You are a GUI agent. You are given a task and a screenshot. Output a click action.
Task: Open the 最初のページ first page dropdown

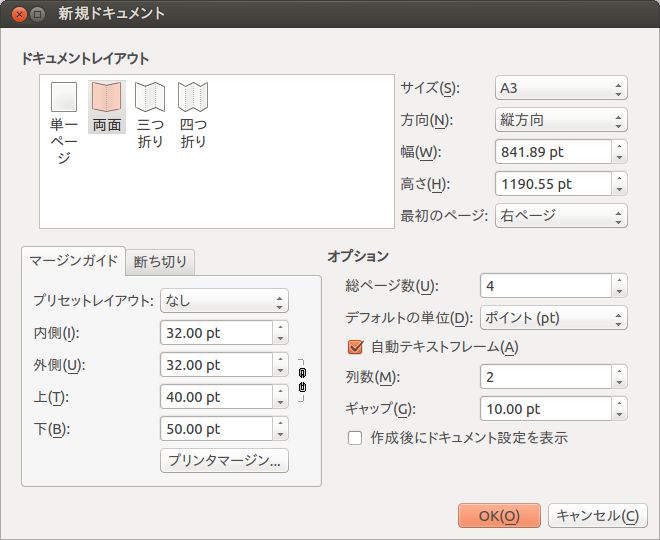tap(561, 215)
